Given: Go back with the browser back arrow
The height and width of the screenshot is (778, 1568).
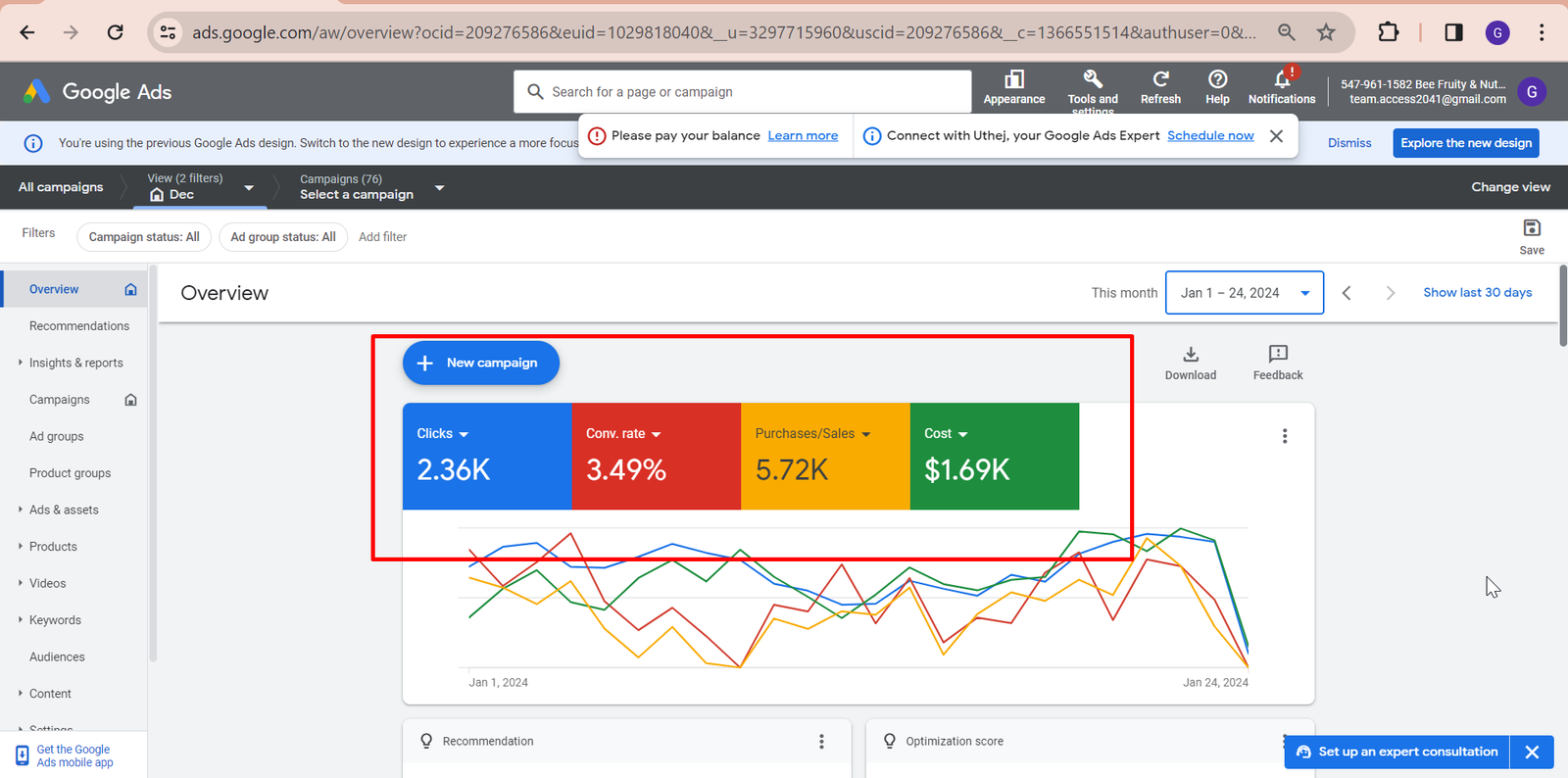Looking at the screenshot, I should click(27, 32).
